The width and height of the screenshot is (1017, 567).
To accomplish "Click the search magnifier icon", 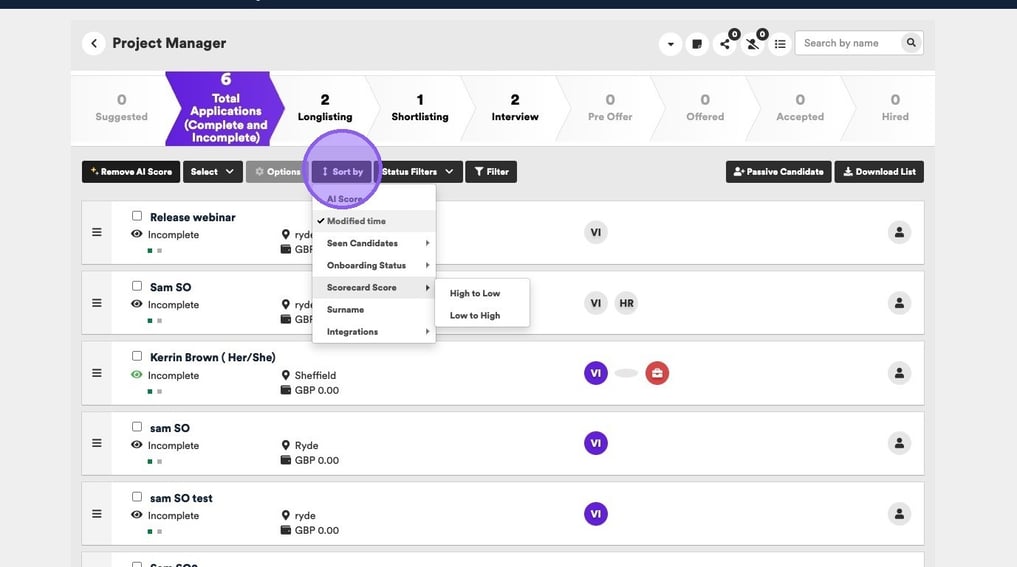I will pyautogui.click(x=910, y=43).
